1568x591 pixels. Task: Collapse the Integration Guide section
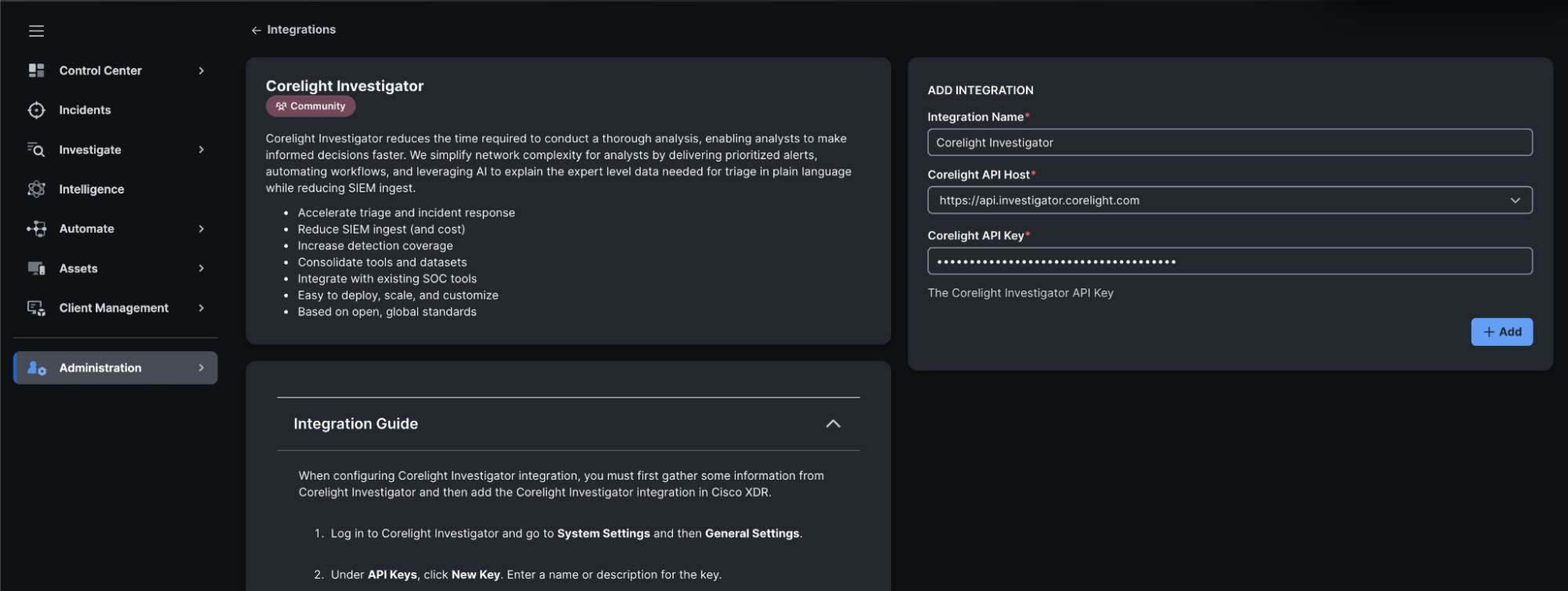click(x=832, y=424)
